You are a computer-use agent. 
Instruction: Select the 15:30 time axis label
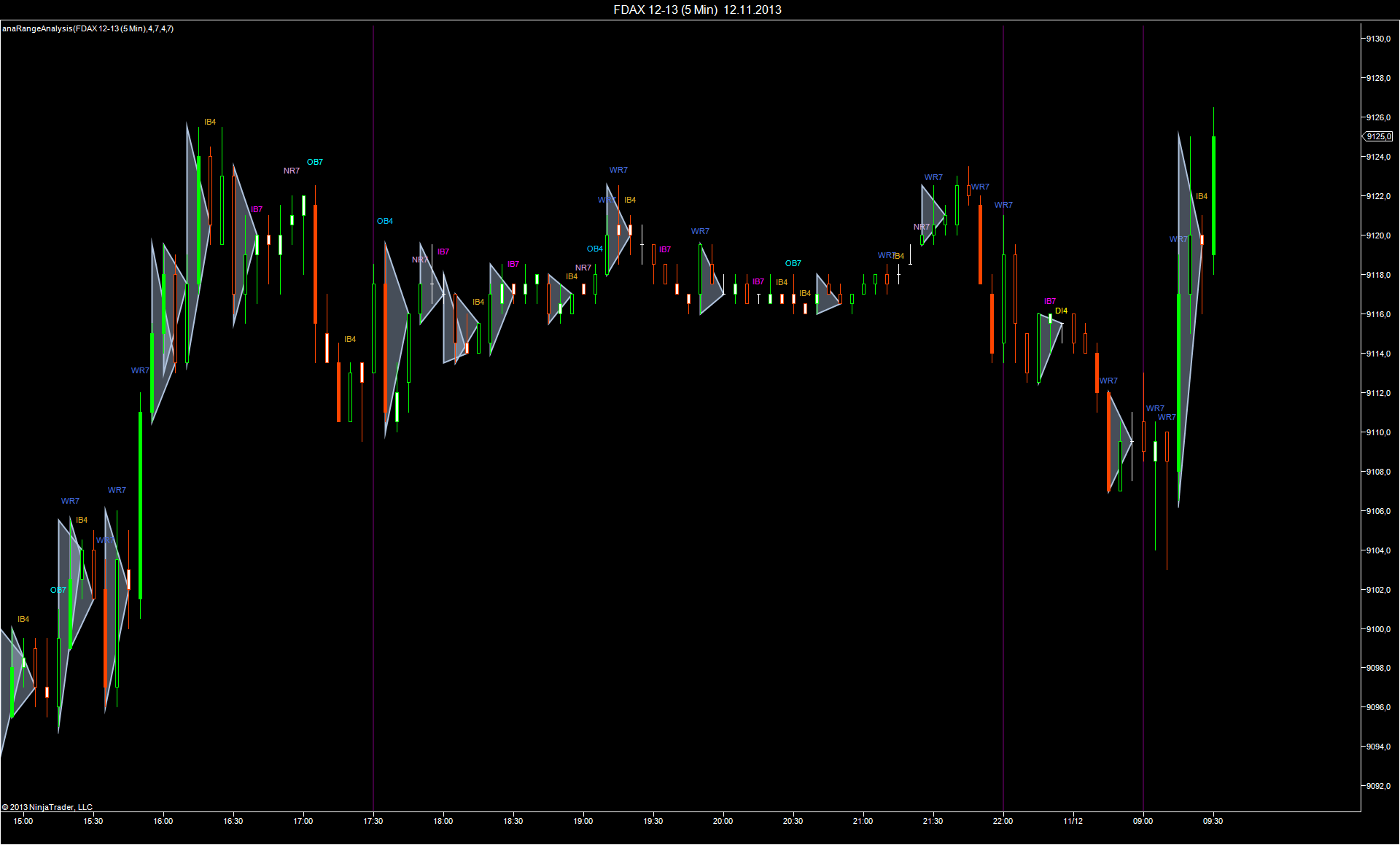click(x=93, y=821)
